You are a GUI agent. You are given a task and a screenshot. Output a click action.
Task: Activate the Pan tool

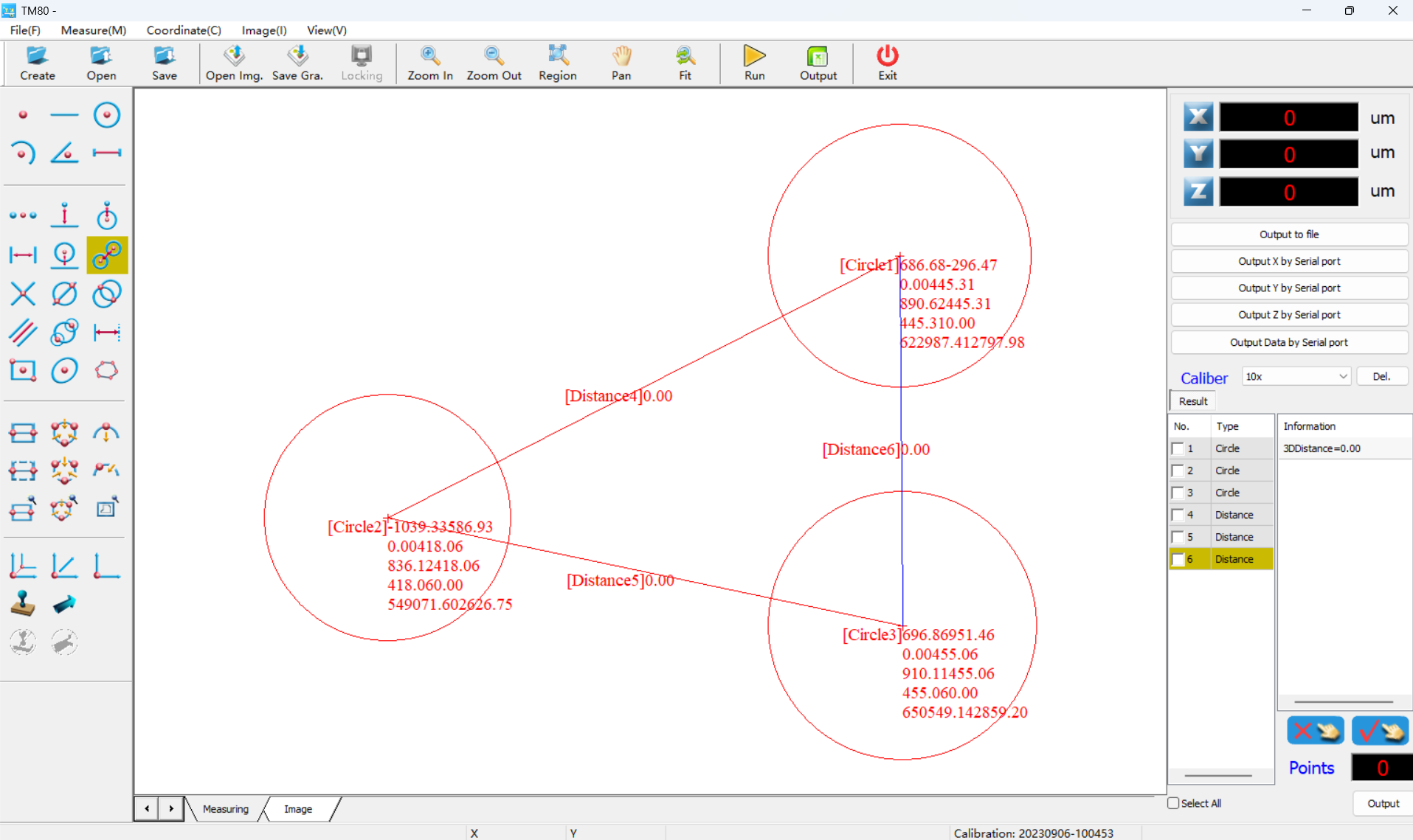tap(621, 63)
